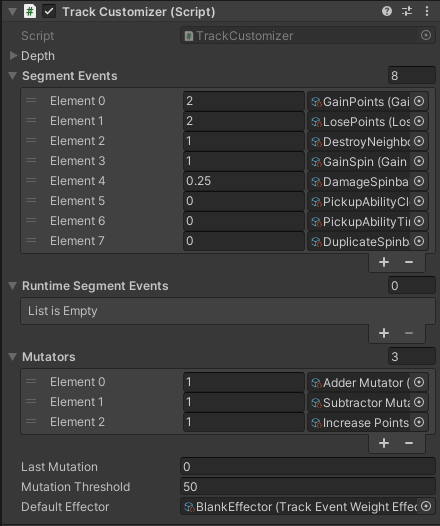Open object picker for Increase Points

tap(419, 422)
